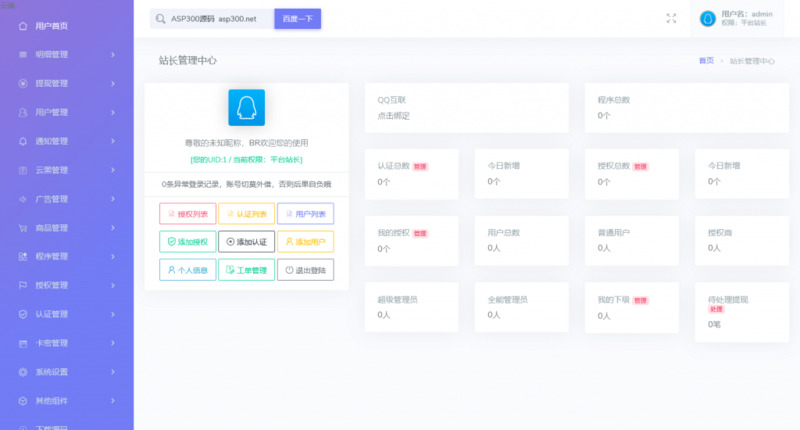Screen dimensions: 800x430
Task: Click the QQ penguin profile image
Action: 246,107
